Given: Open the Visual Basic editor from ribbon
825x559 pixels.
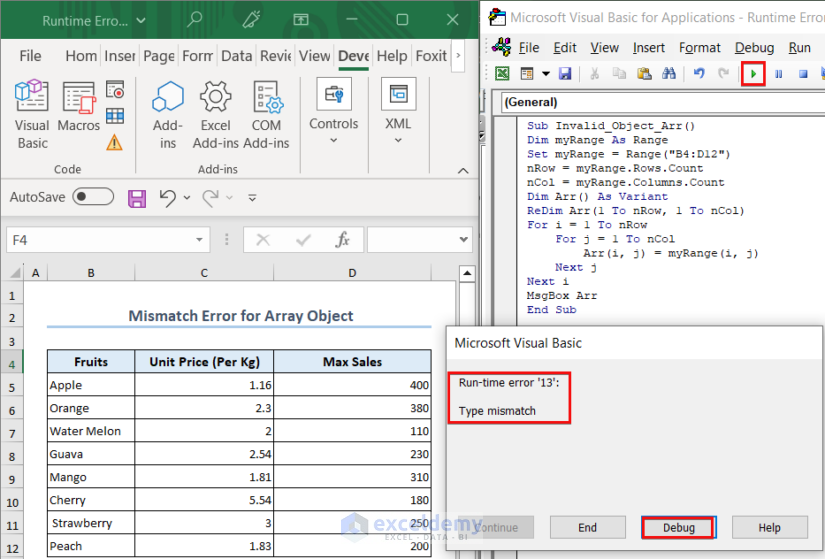Looking at the screenshot, I should (x=32, y=114).
